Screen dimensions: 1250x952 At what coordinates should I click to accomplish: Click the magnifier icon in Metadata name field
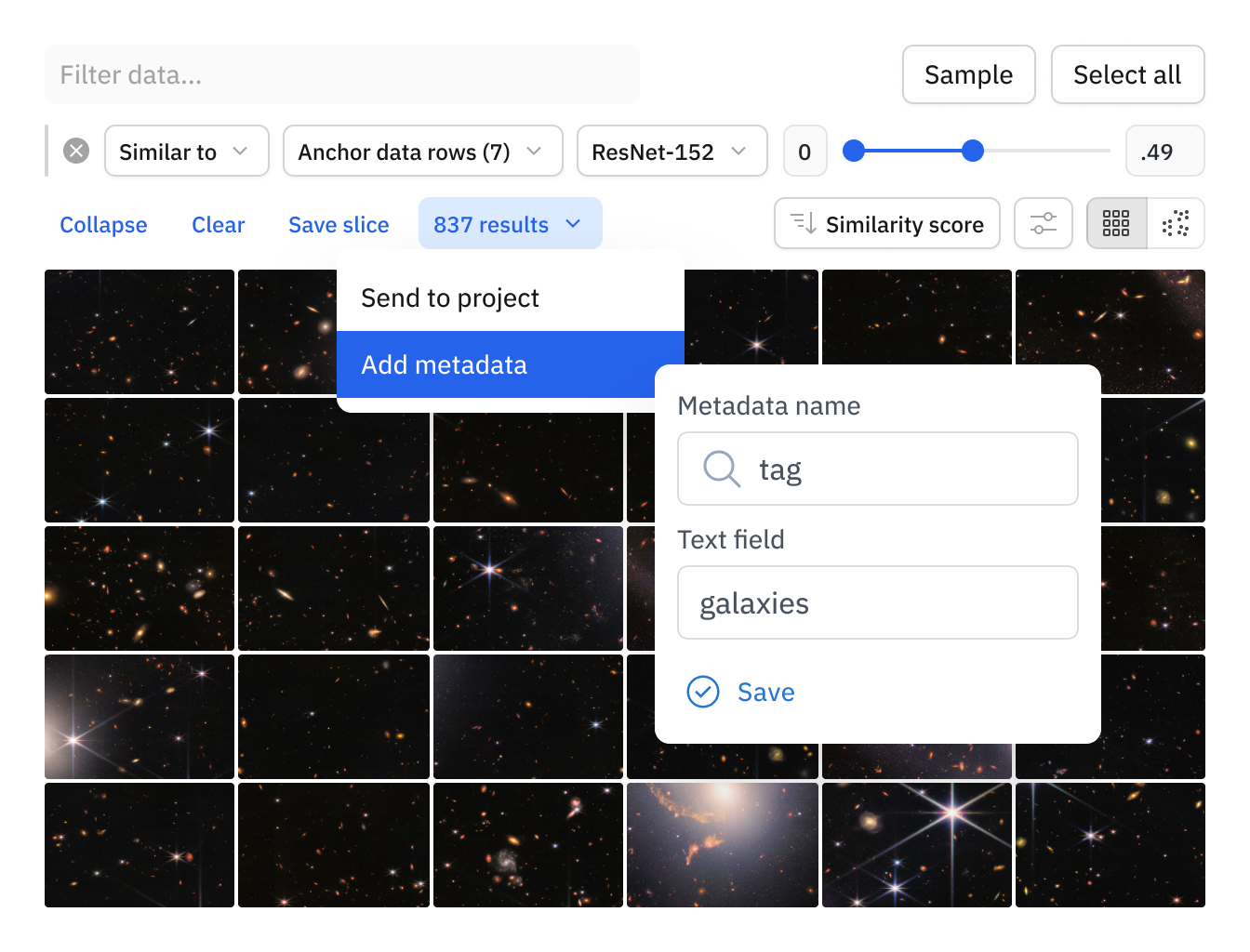tap(722, 469)
